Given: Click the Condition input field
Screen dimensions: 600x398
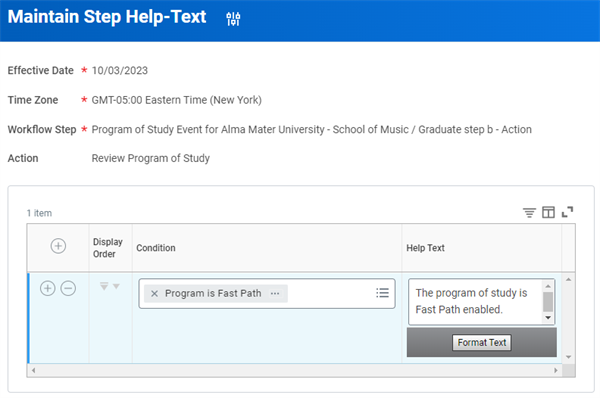Looking at the screenshot, I should pos(267,294).
